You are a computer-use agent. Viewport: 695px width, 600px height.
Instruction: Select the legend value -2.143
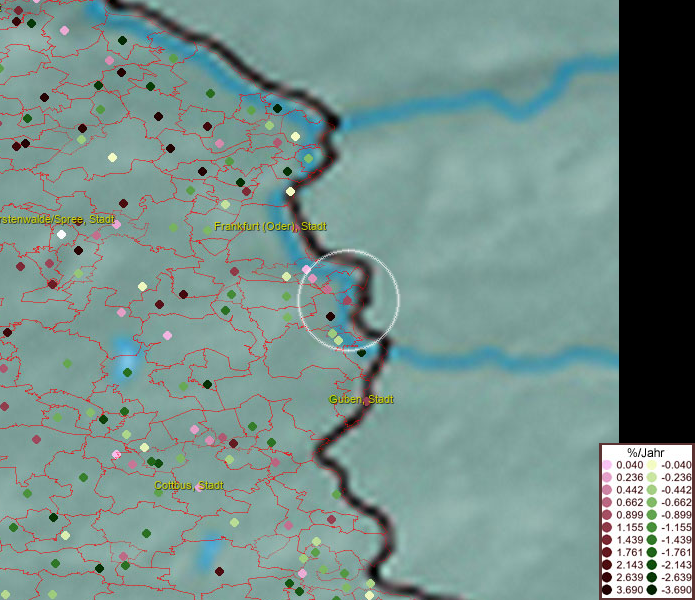coord(676,565)
